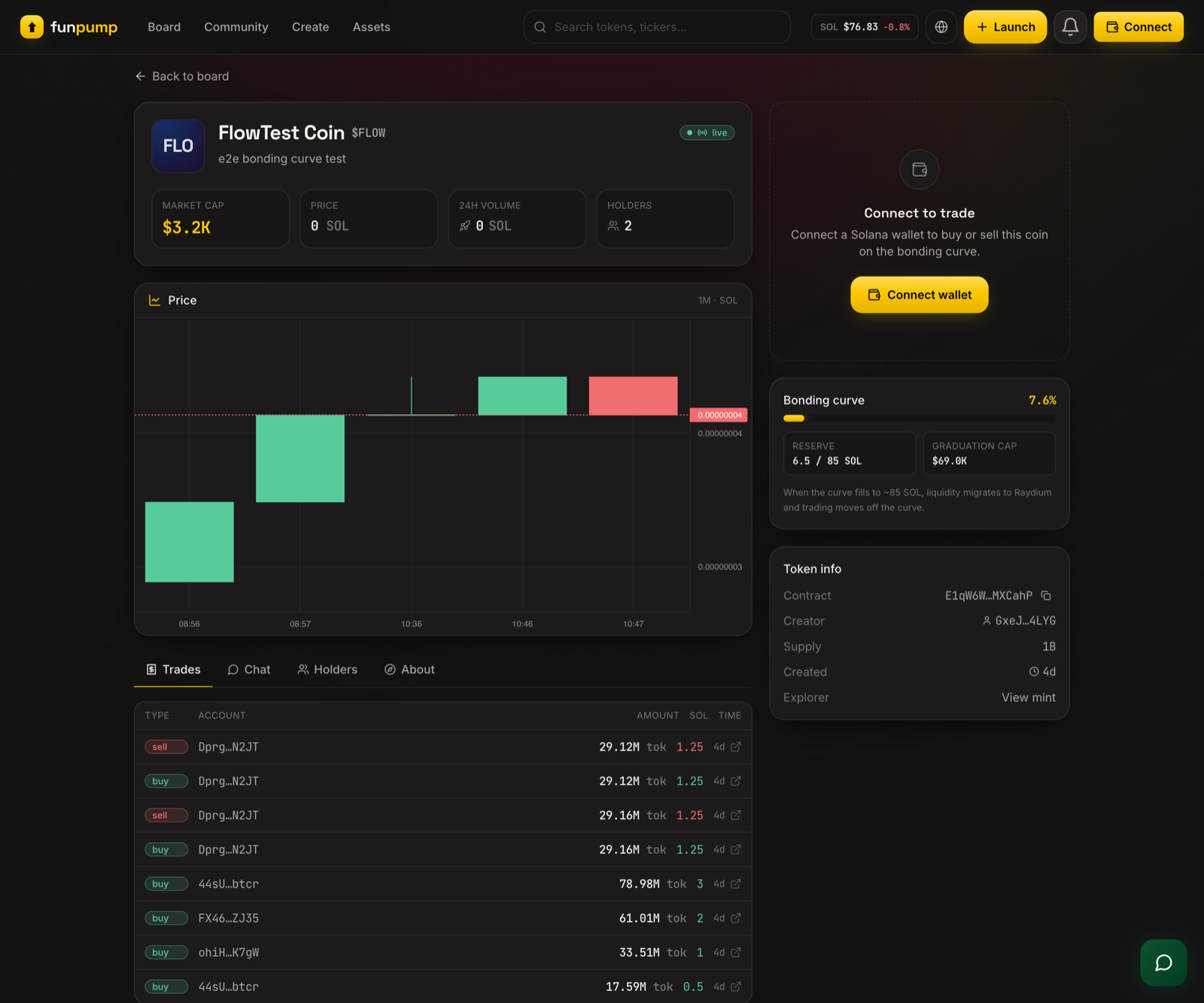1204x1003 pixels.
Task: Go to the Create page
Action: (x=311, y=27)
